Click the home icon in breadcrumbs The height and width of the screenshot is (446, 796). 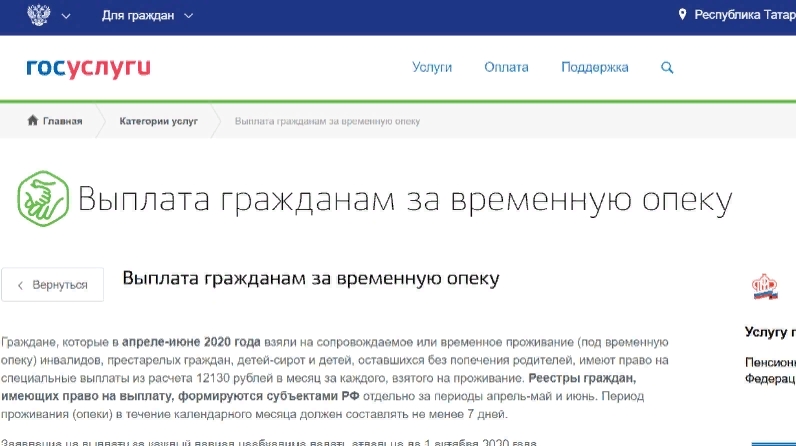tap(32, 121)
